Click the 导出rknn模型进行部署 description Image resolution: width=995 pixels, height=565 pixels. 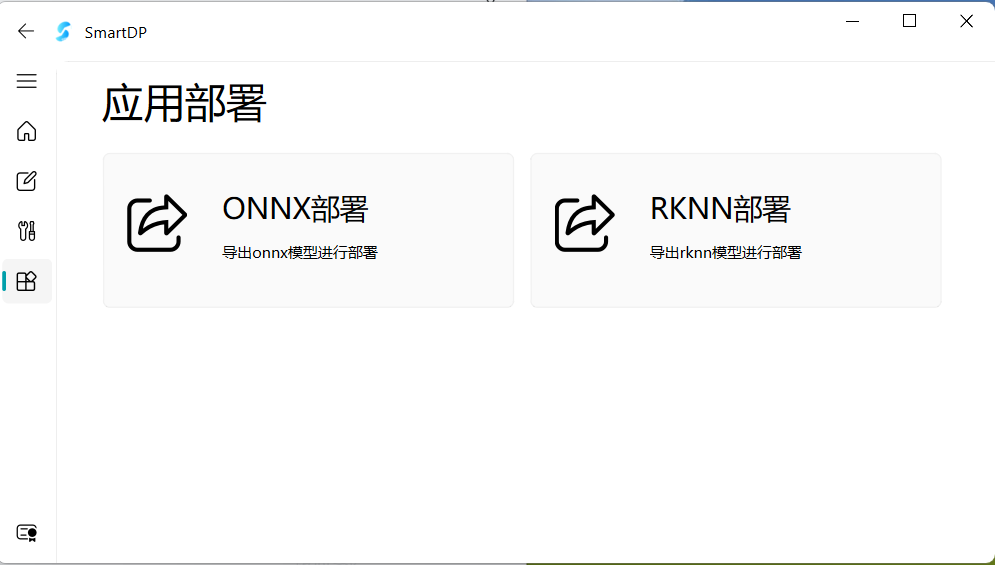click(726, 253)
